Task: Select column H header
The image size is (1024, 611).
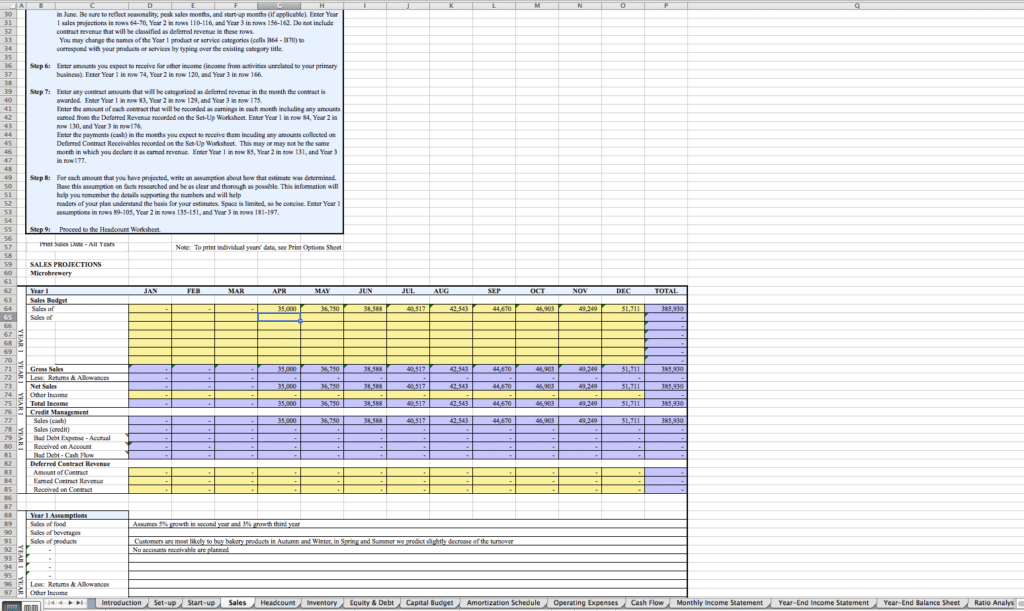Action: (322, 5)
